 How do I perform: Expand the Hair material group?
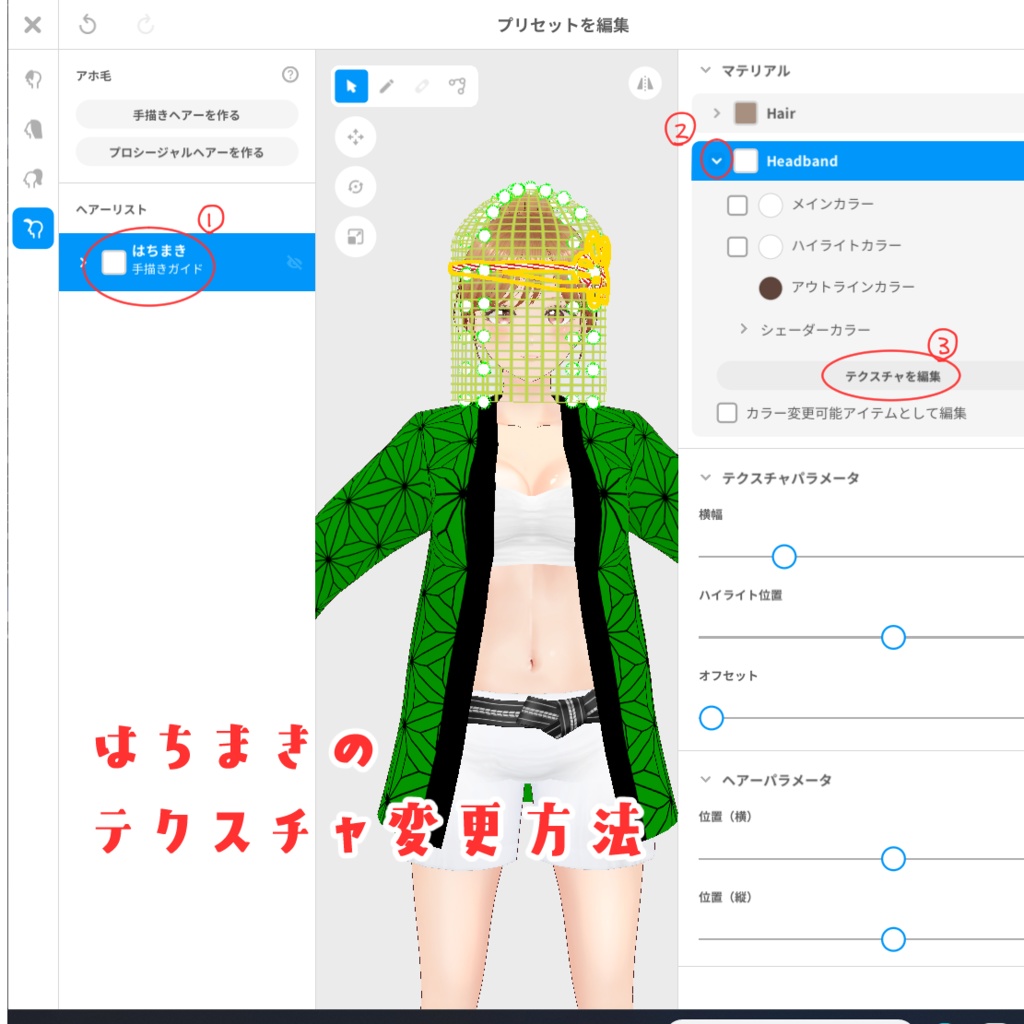point(718,113)
